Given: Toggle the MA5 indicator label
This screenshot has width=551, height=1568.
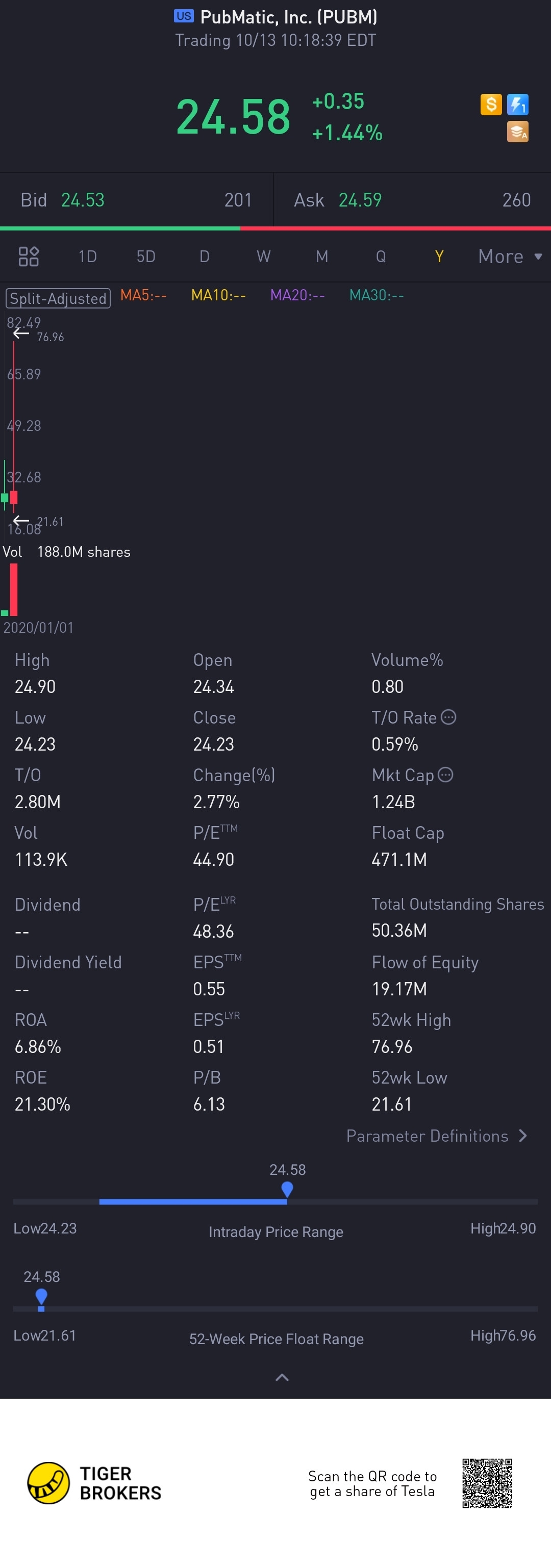Looking at the screenshot, I should coord(144,295).
